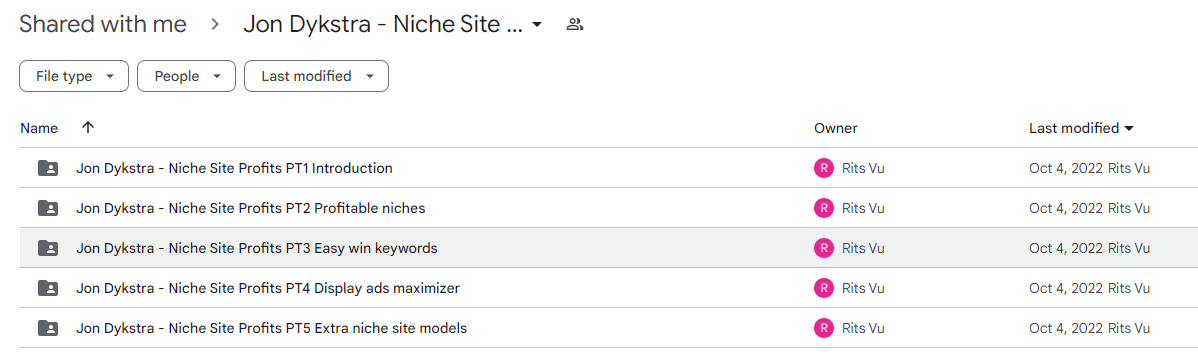Click folder icon beside PT5 Extra niche site models
Screen dimensions: 1198x364
48,328
